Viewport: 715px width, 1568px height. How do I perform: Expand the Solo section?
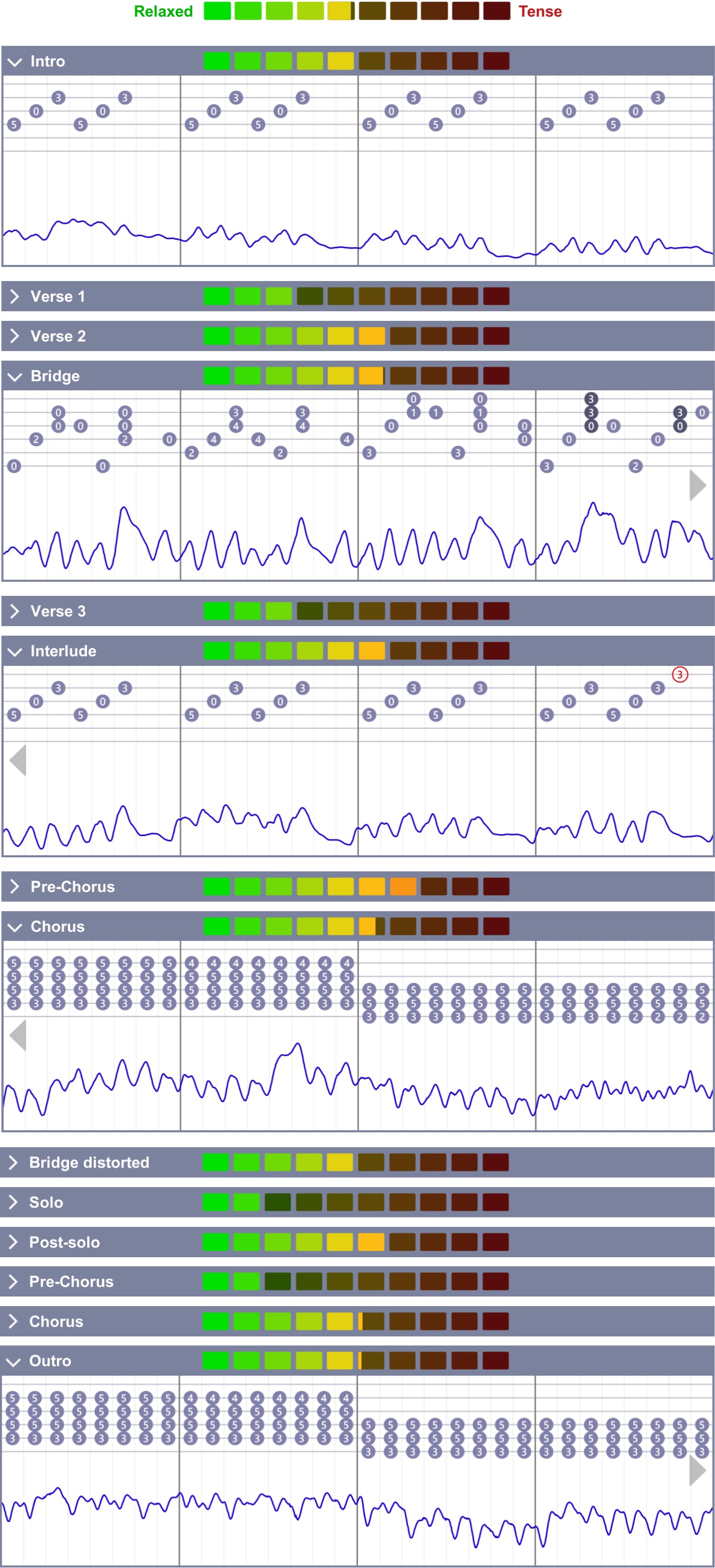(x=14, y=1202)
